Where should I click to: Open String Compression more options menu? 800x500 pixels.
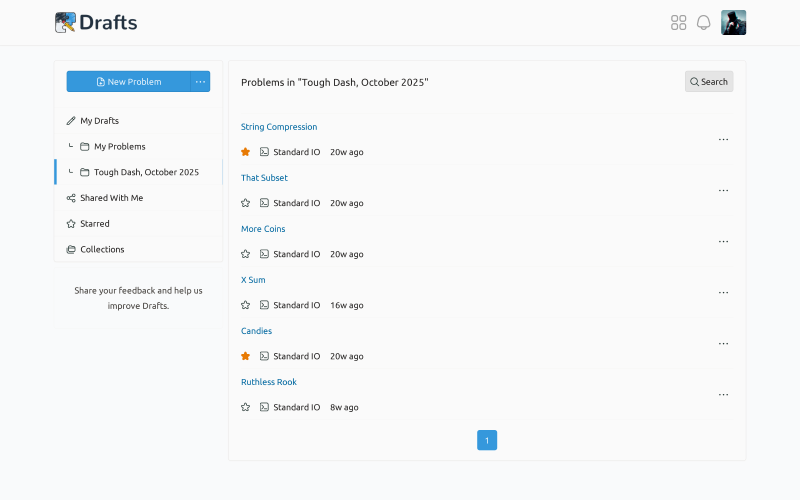click(723, 139)
